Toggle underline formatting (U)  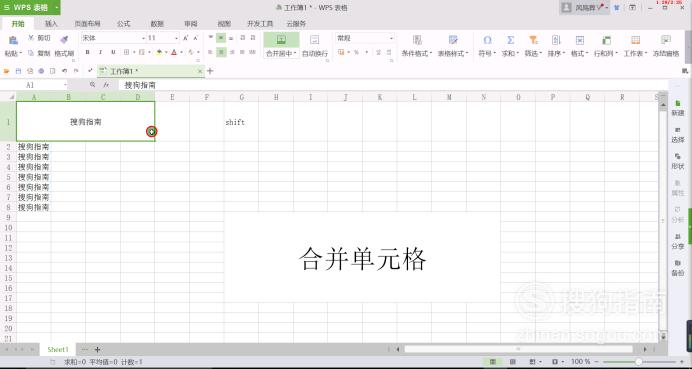pos(113,53)
